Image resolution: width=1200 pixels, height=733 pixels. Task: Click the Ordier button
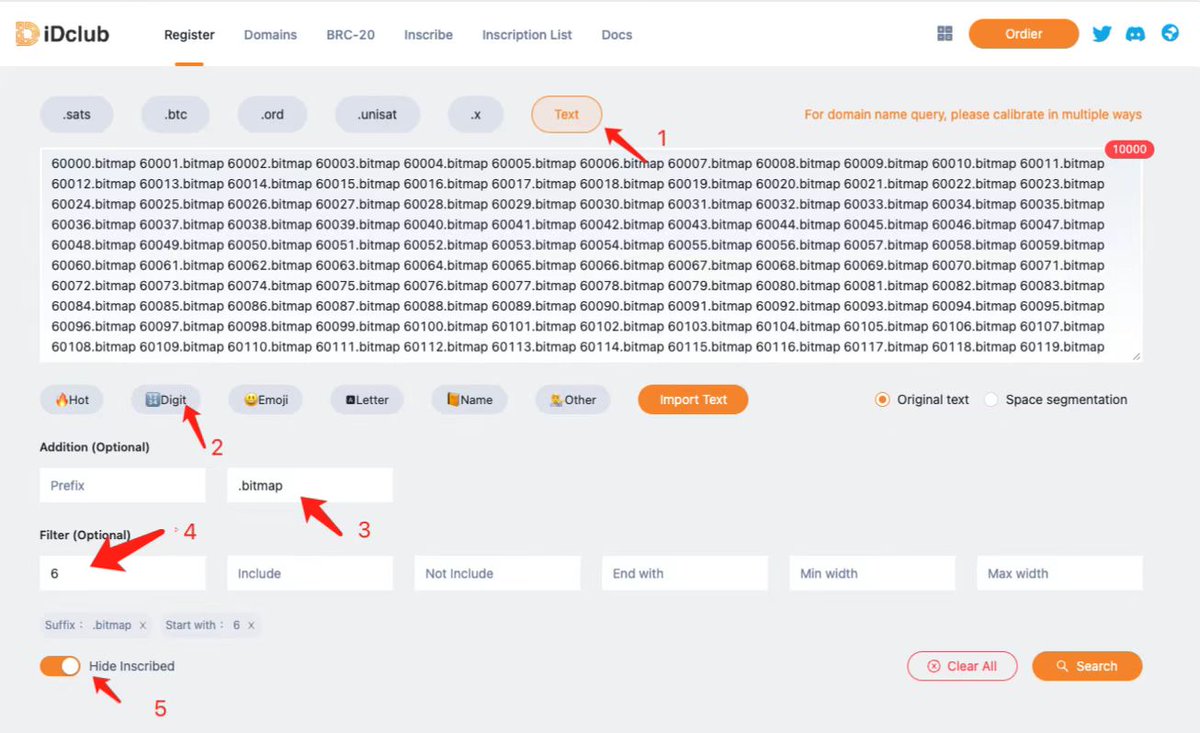(x=1024, y=34)
